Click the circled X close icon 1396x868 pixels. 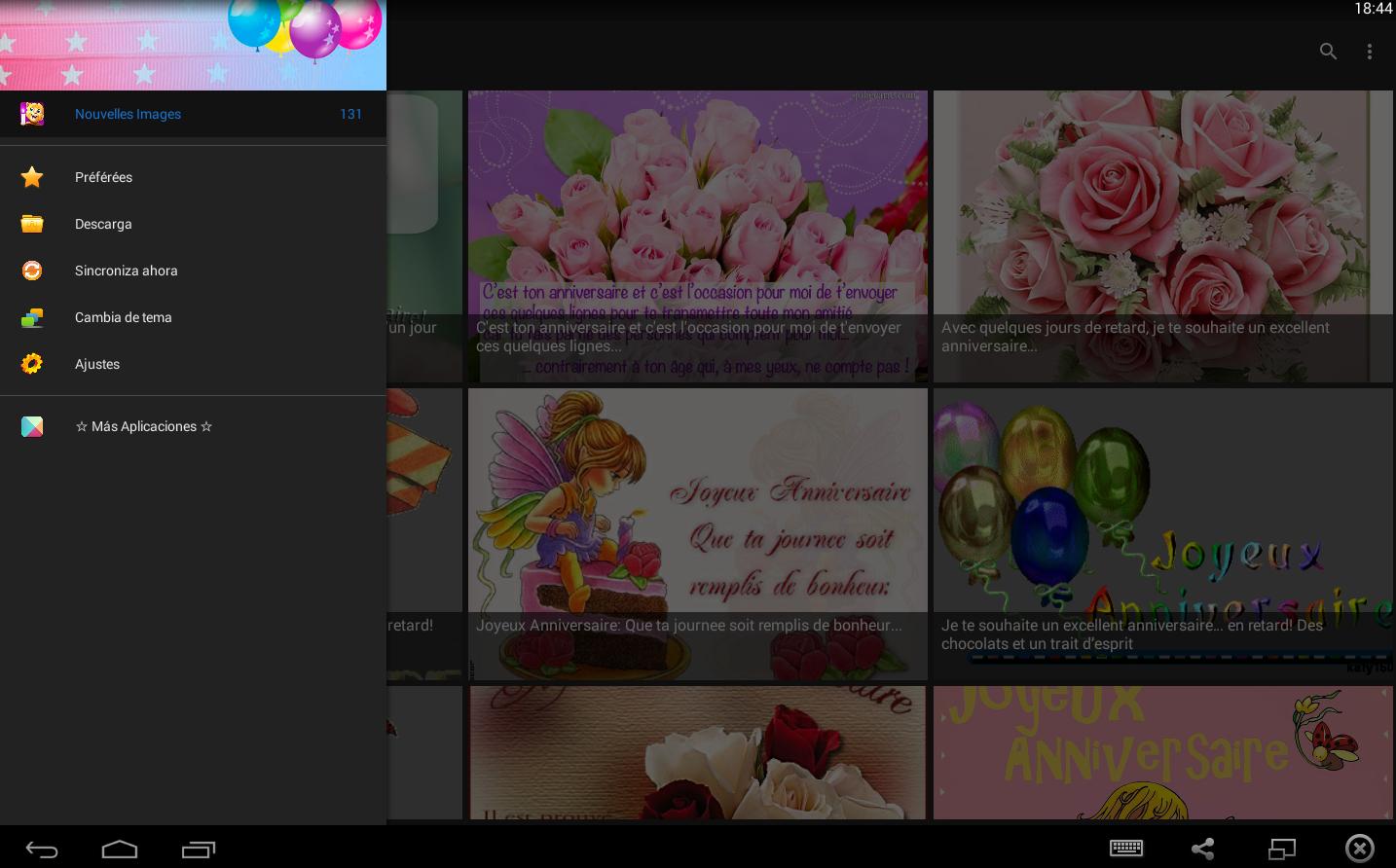[x=1359, y=848]
